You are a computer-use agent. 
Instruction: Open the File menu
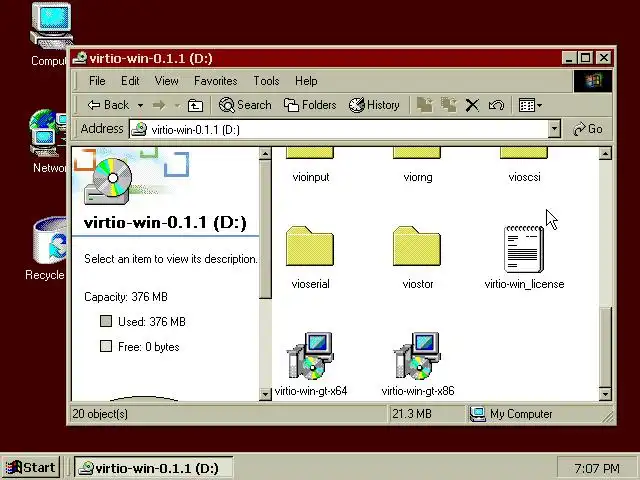coord(97,81)
